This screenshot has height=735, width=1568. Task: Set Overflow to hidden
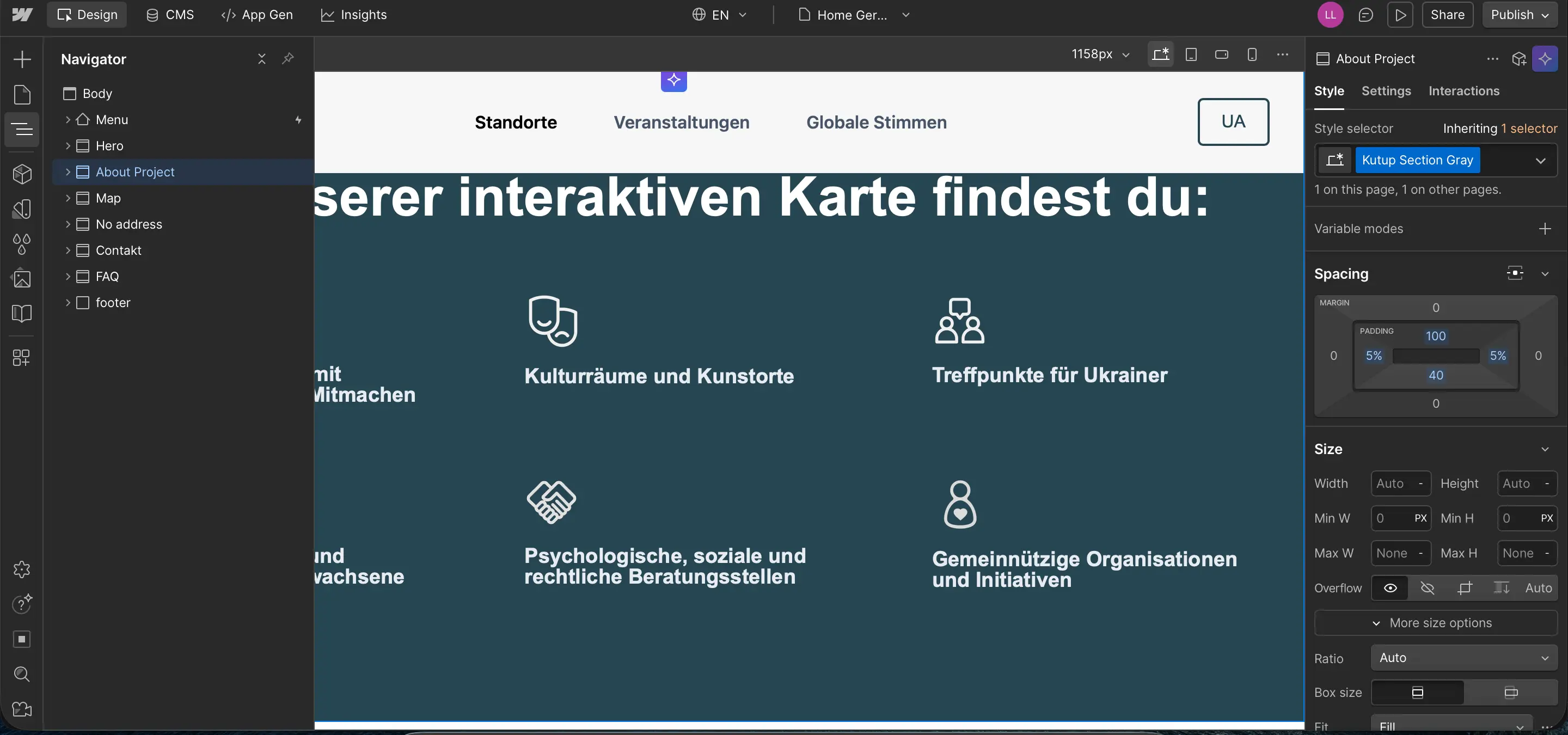[x=1428, y=589]
